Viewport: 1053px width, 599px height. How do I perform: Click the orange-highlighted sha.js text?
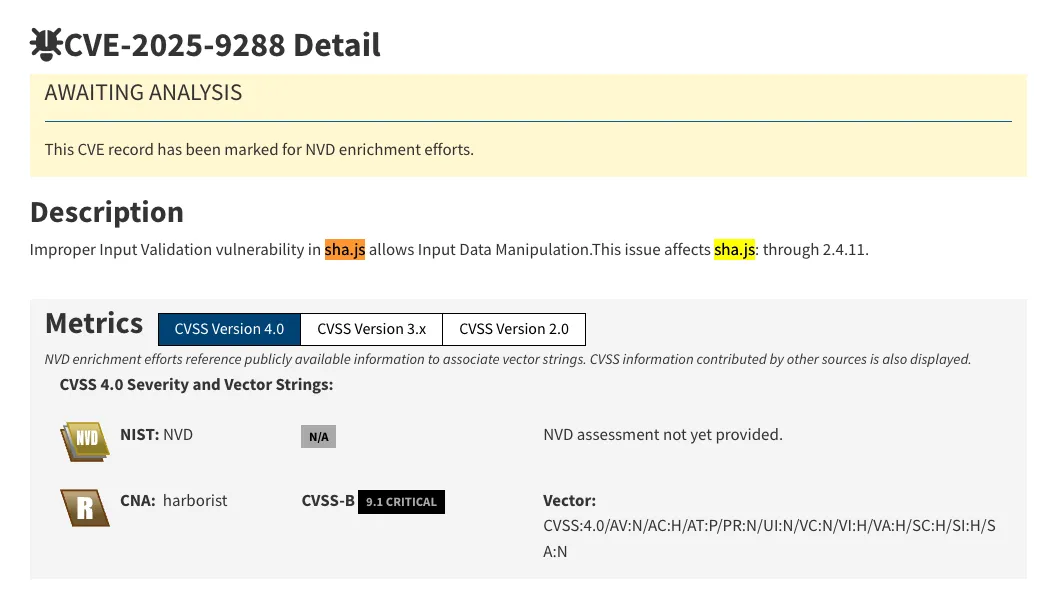pos(345,250)
